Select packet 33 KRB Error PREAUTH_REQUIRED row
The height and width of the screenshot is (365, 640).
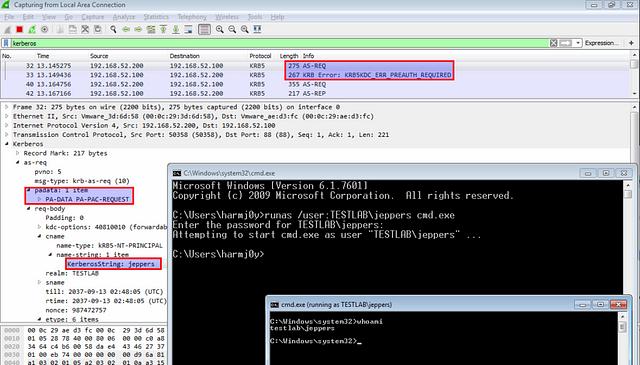(x=315, y=75)
